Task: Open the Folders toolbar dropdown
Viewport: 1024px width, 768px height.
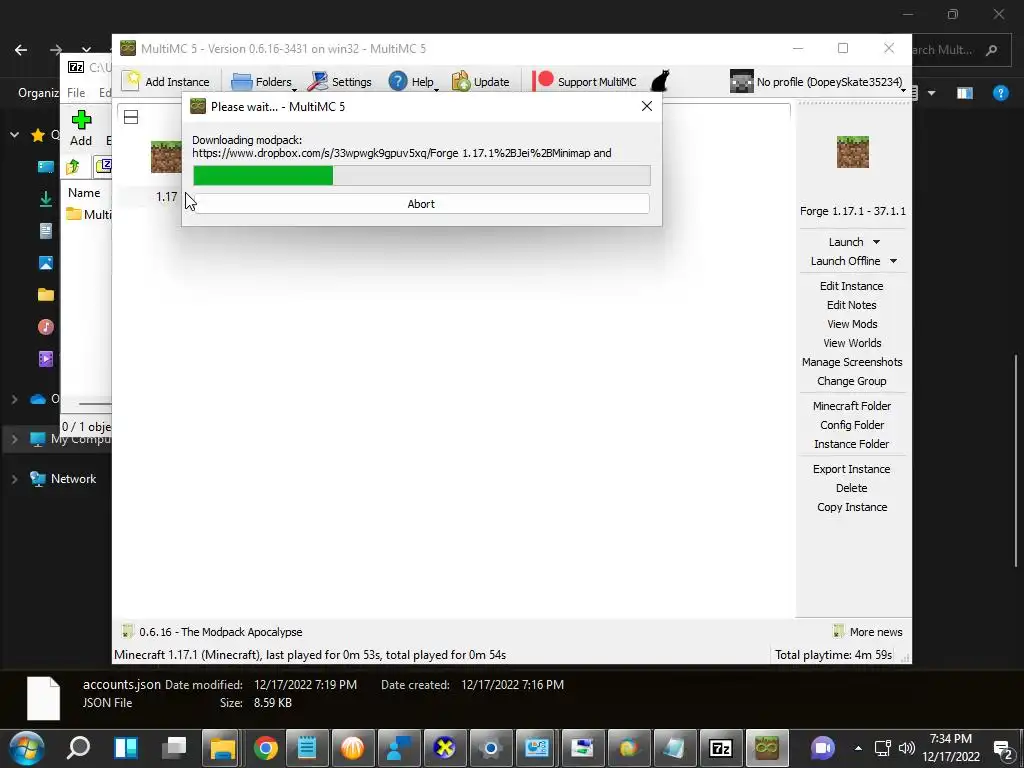Action: click(x=264, y=82)
